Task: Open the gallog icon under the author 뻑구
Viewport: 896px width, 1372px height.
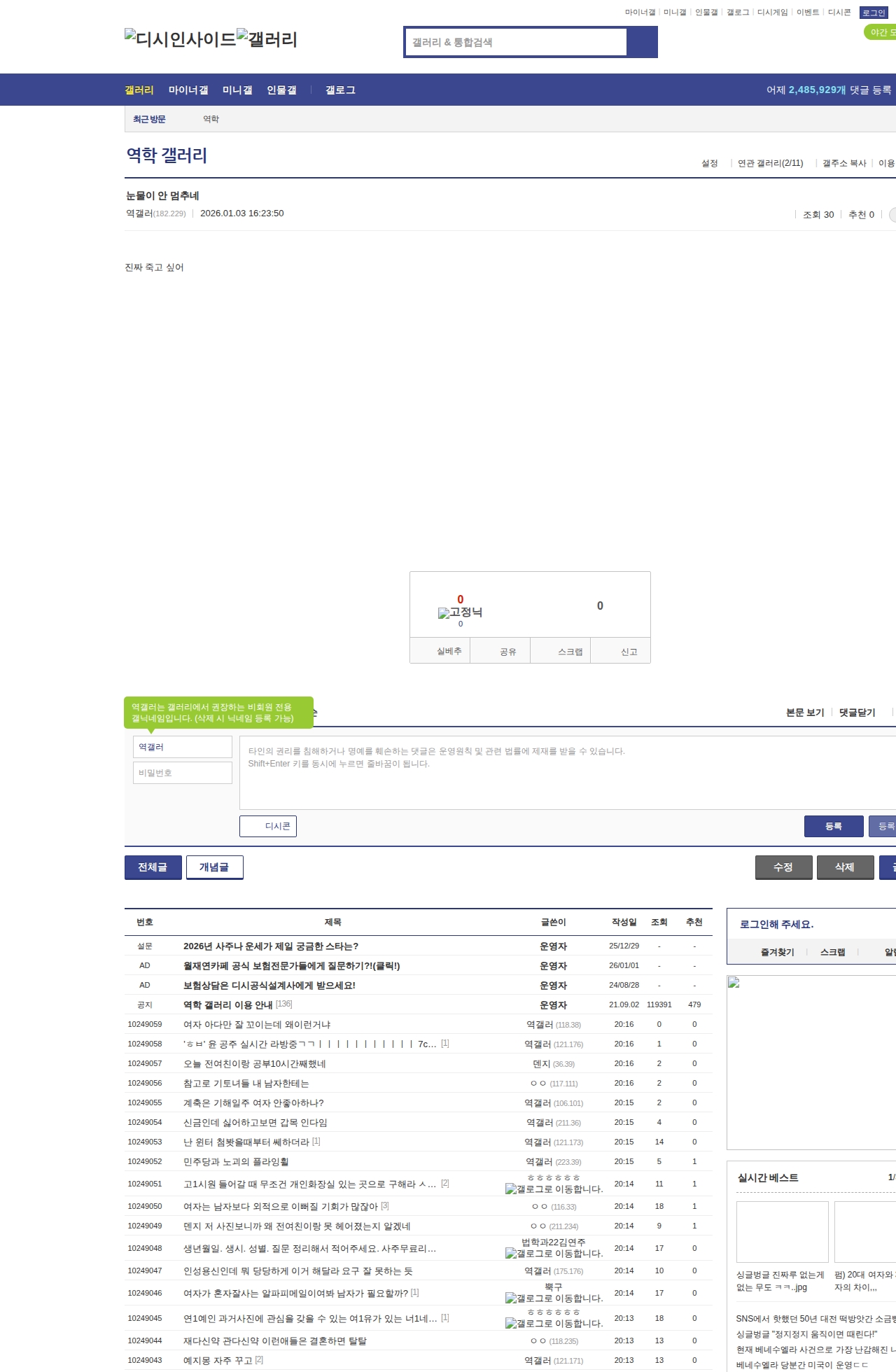Action: [x=554, y=1298]
